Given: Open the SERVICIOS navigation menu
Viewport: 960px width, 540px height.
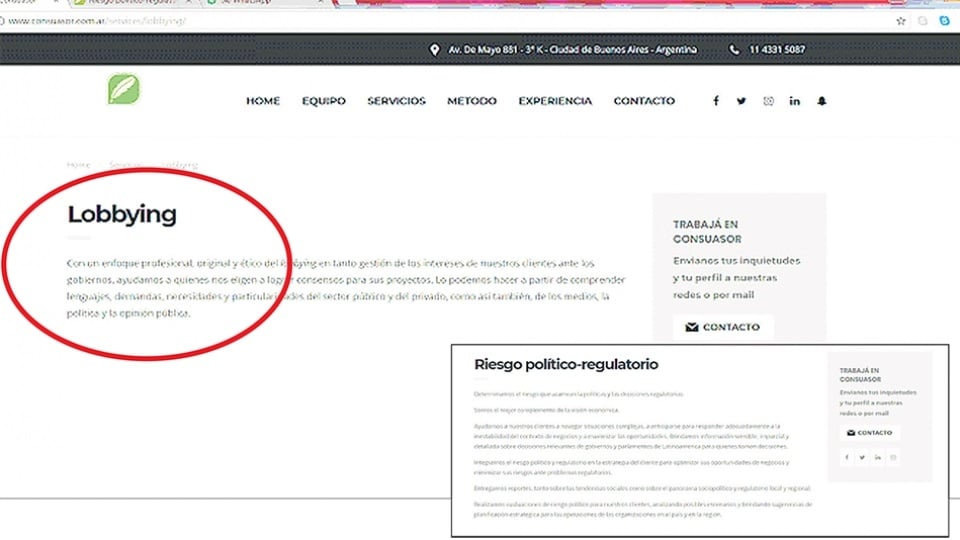Looking at the screenshot, I should pos(396,101).
